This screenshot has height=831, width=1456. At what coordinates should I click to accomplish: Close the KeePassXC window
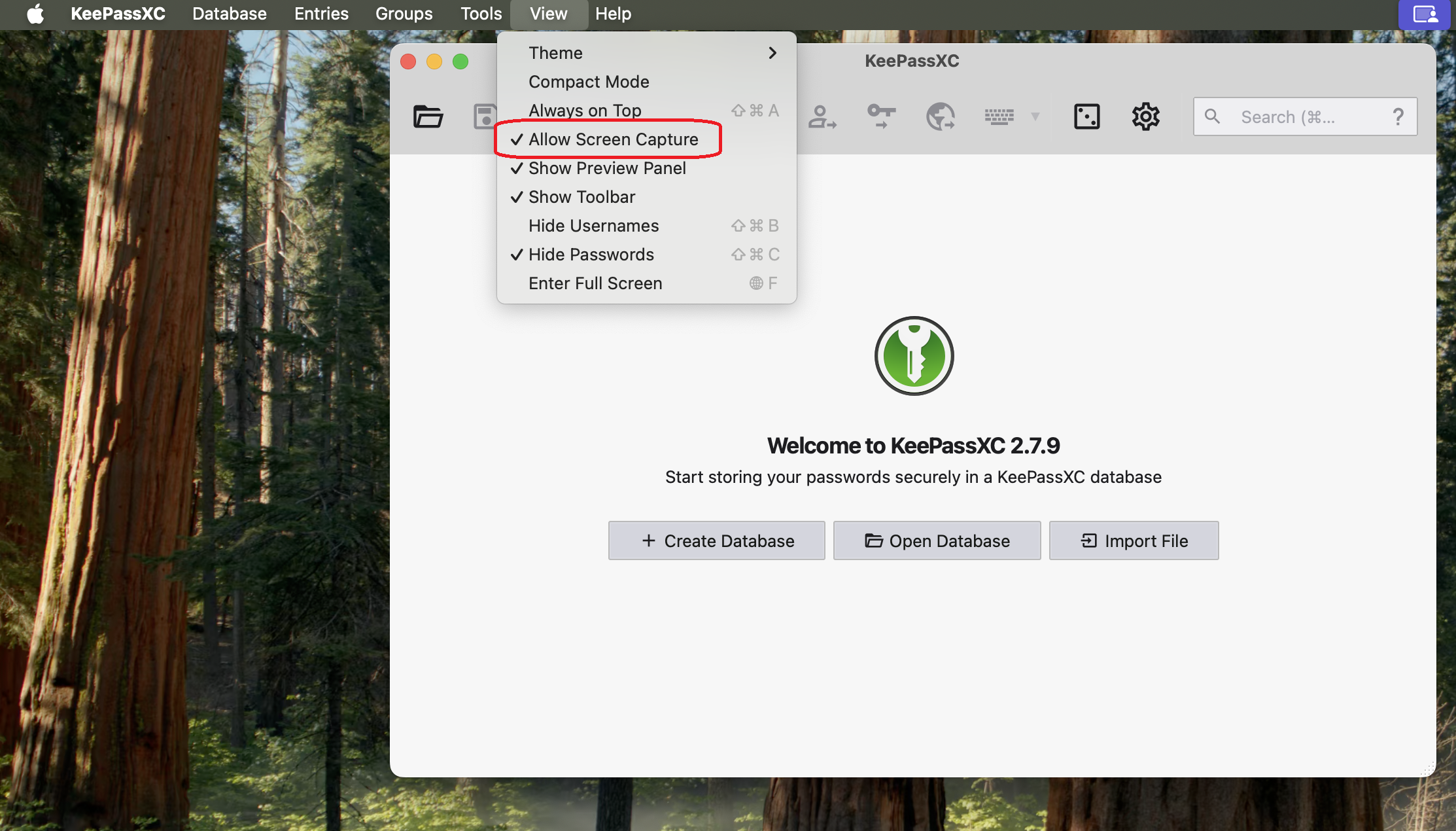click(408, 62)
